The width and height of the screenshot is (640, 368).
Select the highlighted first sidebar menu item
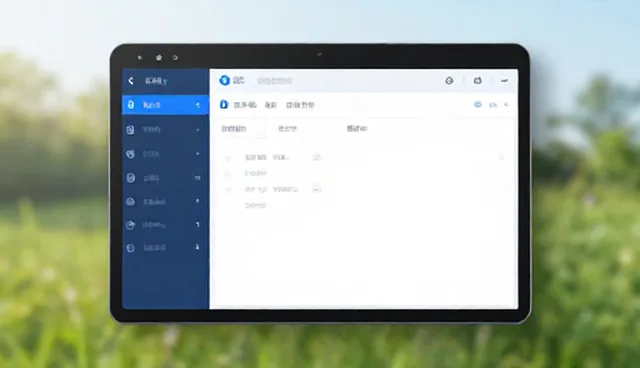tap(165, 105)
